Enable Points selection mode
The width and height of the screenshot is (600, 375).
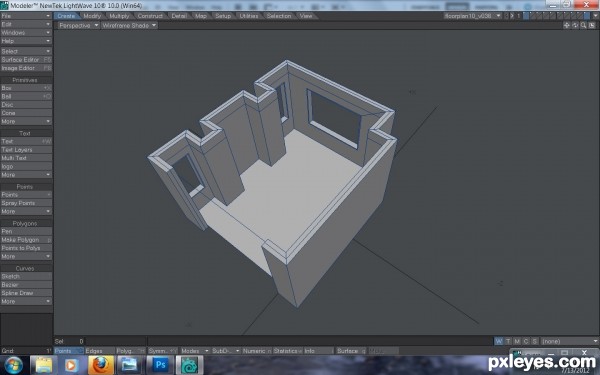69,351
